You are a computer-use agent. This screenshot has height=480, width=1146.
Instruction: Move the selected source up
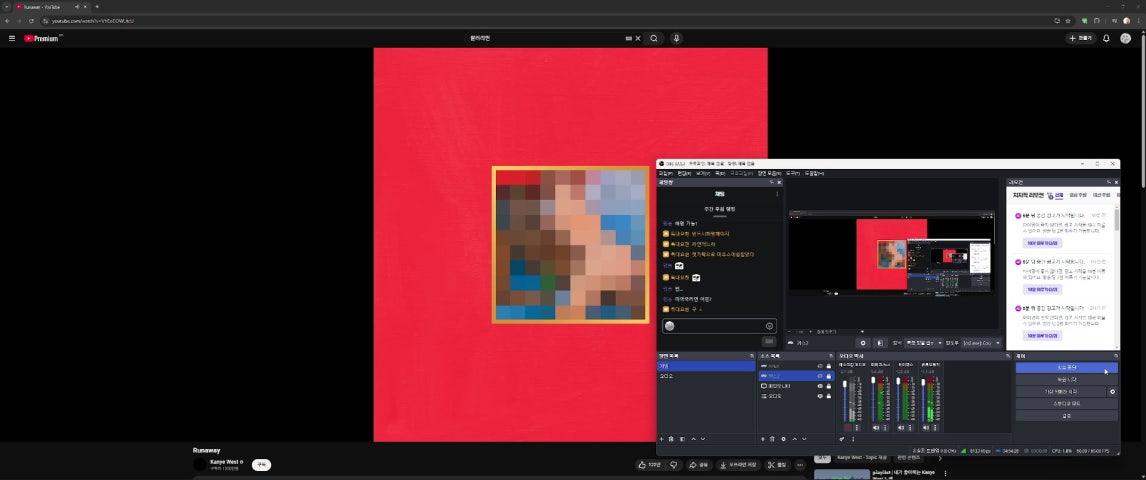point(794,439)
